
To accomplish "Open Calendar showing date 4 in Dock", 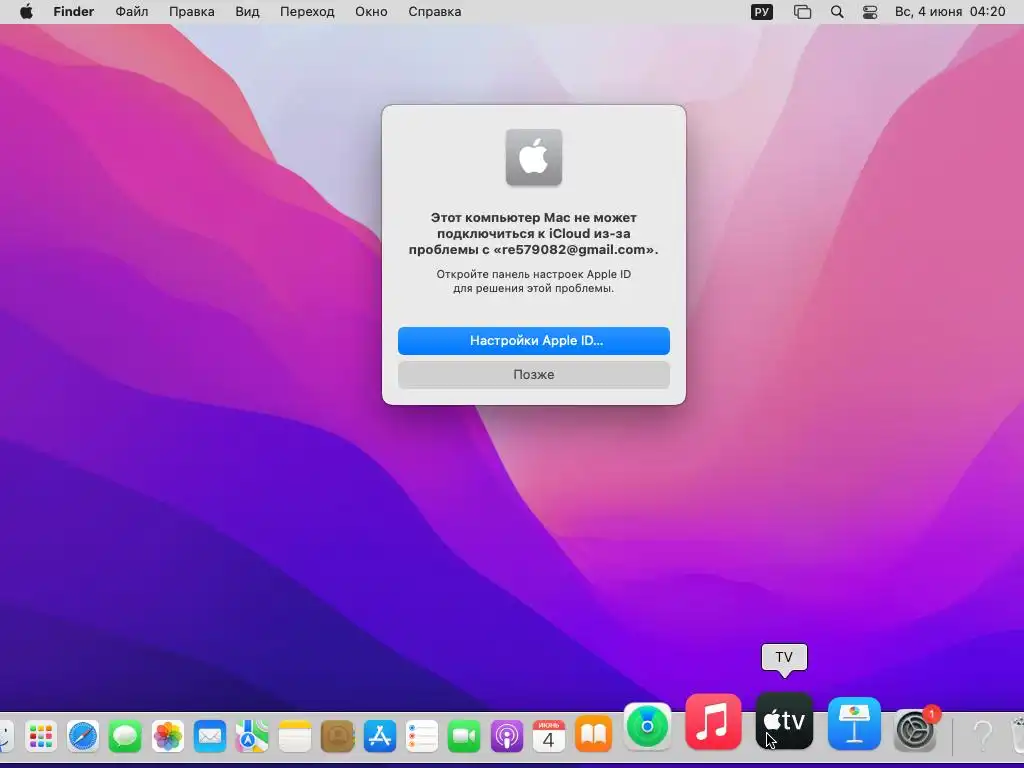I will click(x=549, y=737).
